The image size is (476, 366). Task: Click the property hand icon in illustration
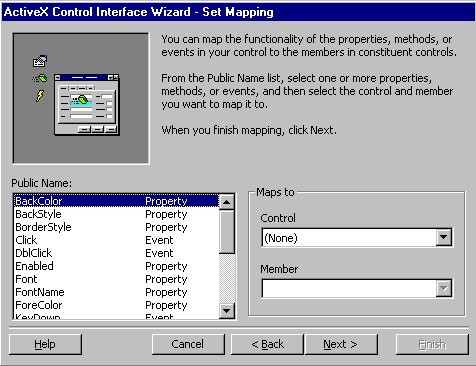[x=40, y=61]
